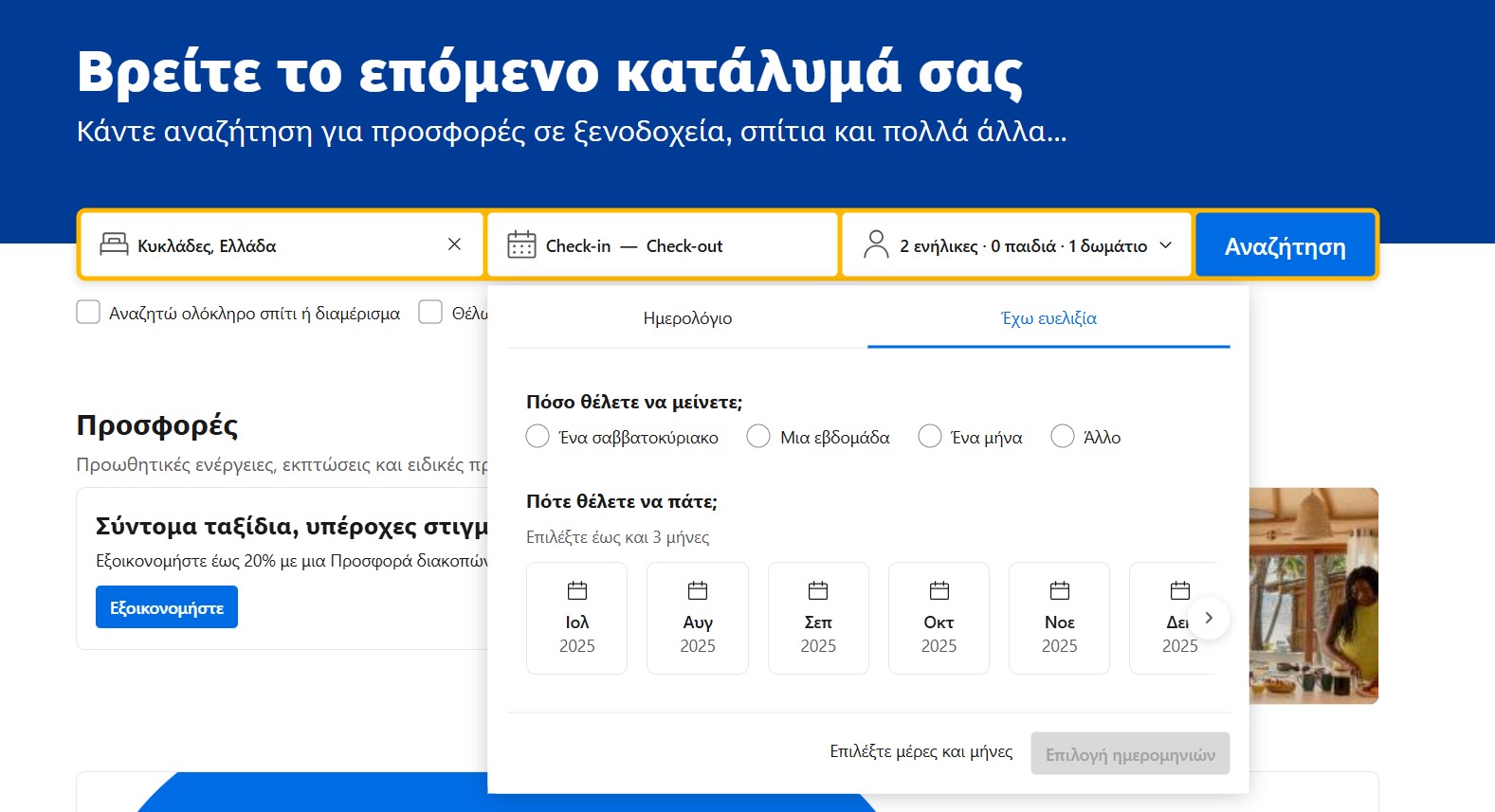Clear the Κυκλάδες destination with X icon

(454, 244)
